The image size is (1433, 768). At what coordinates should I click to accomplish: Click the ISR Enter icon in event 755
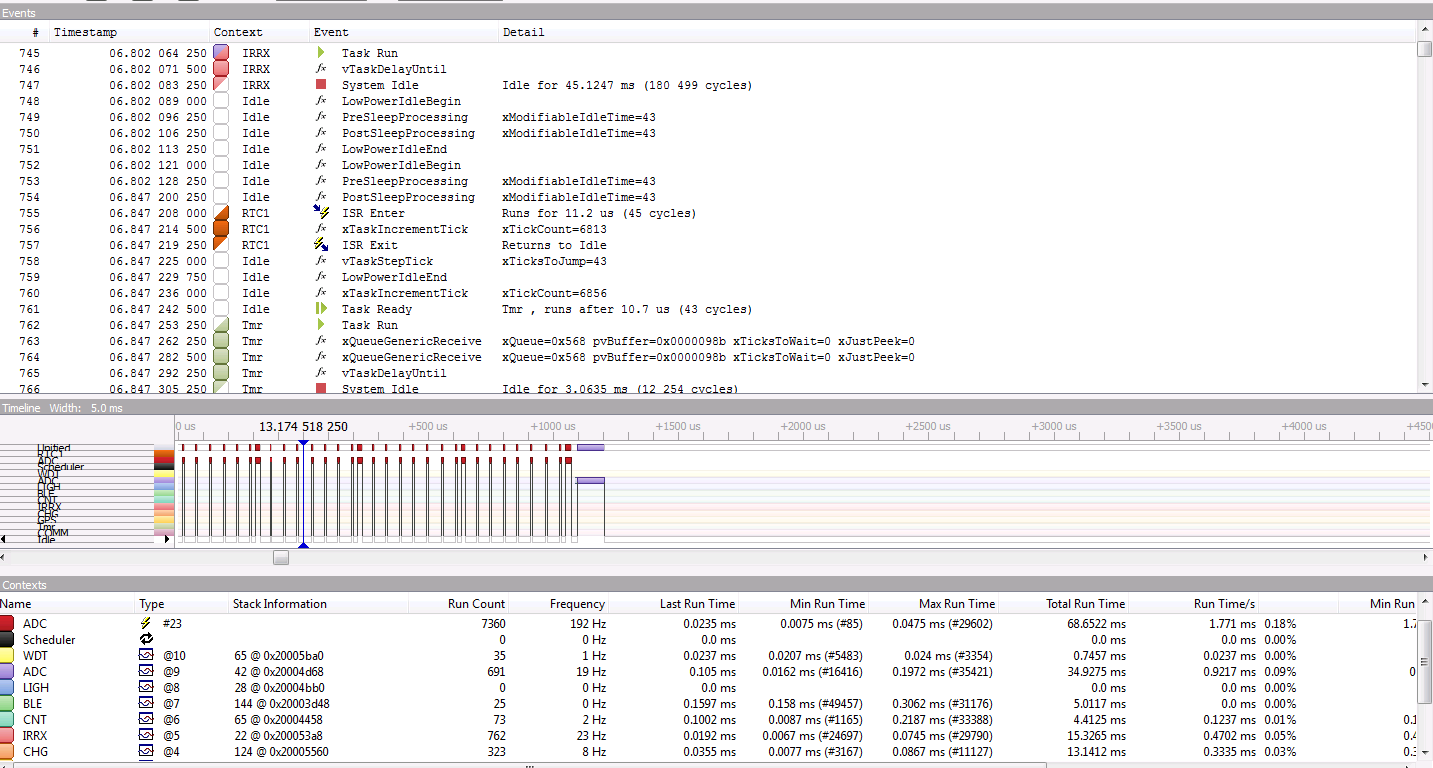tap(321, 213)
